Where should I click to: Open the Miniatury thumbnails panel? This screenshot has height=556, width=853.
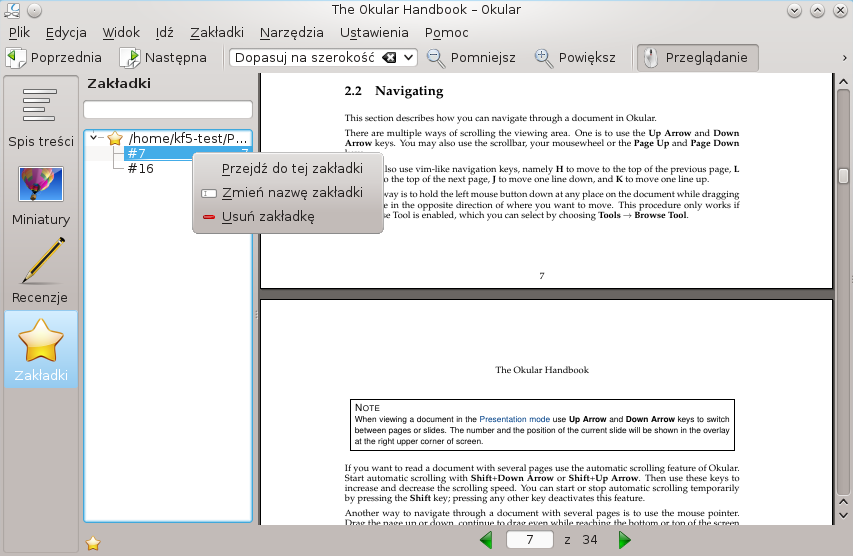pyautogui.click(x=41, y=195)
